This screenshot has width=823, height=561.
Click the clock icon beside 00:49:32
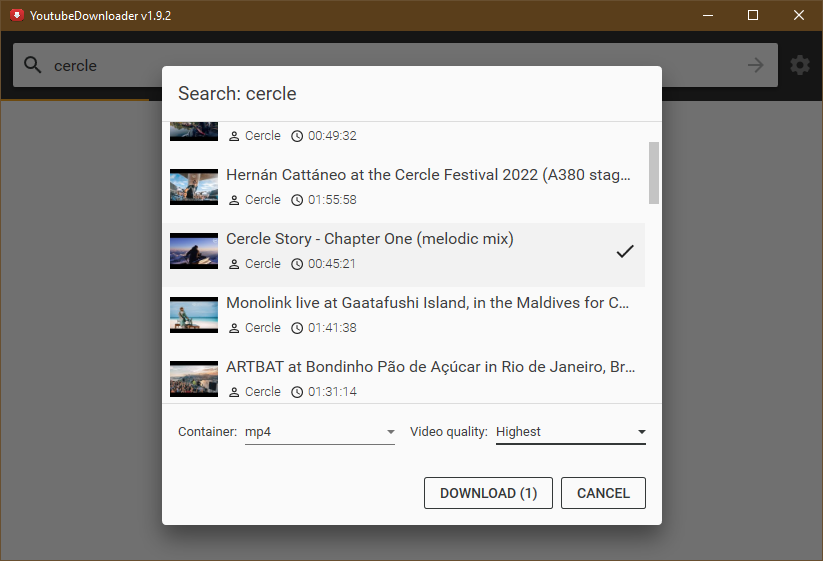click(x=297, y=136)
